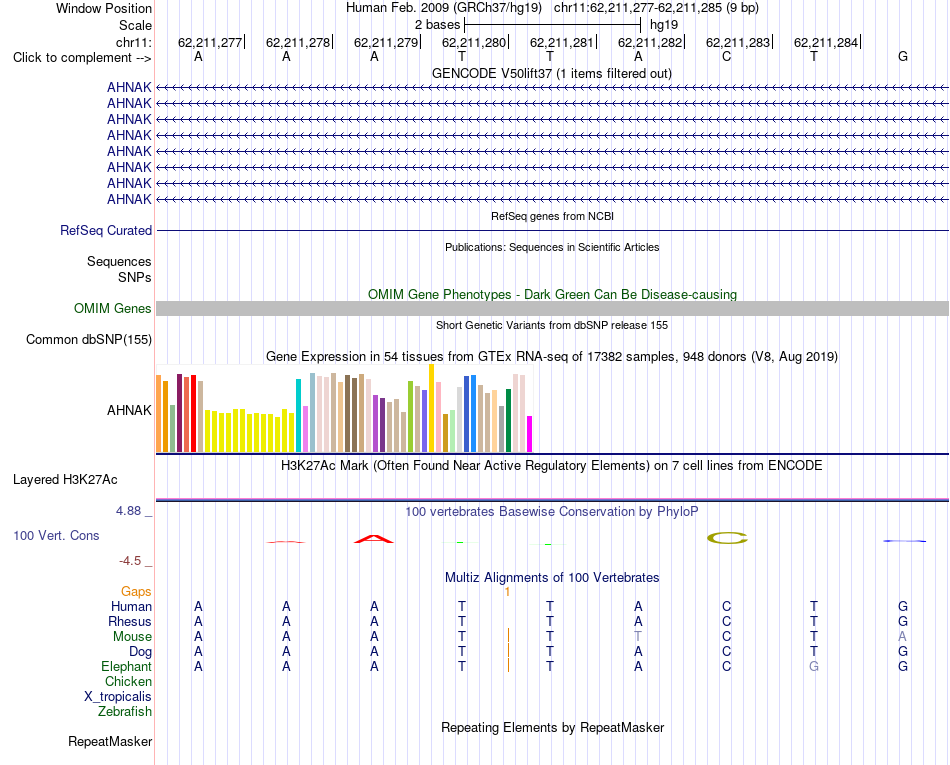This screenshot has width=950, height=765.
Task: Click the gray OMIM Genes track bar
Action: pyautogui.click(x=552, y=308)
